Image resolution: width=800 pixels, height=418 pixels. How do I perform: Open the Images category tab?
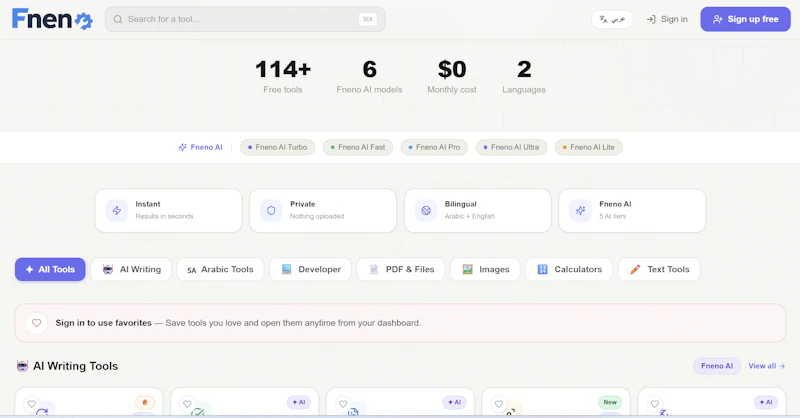tap(485, 269)
